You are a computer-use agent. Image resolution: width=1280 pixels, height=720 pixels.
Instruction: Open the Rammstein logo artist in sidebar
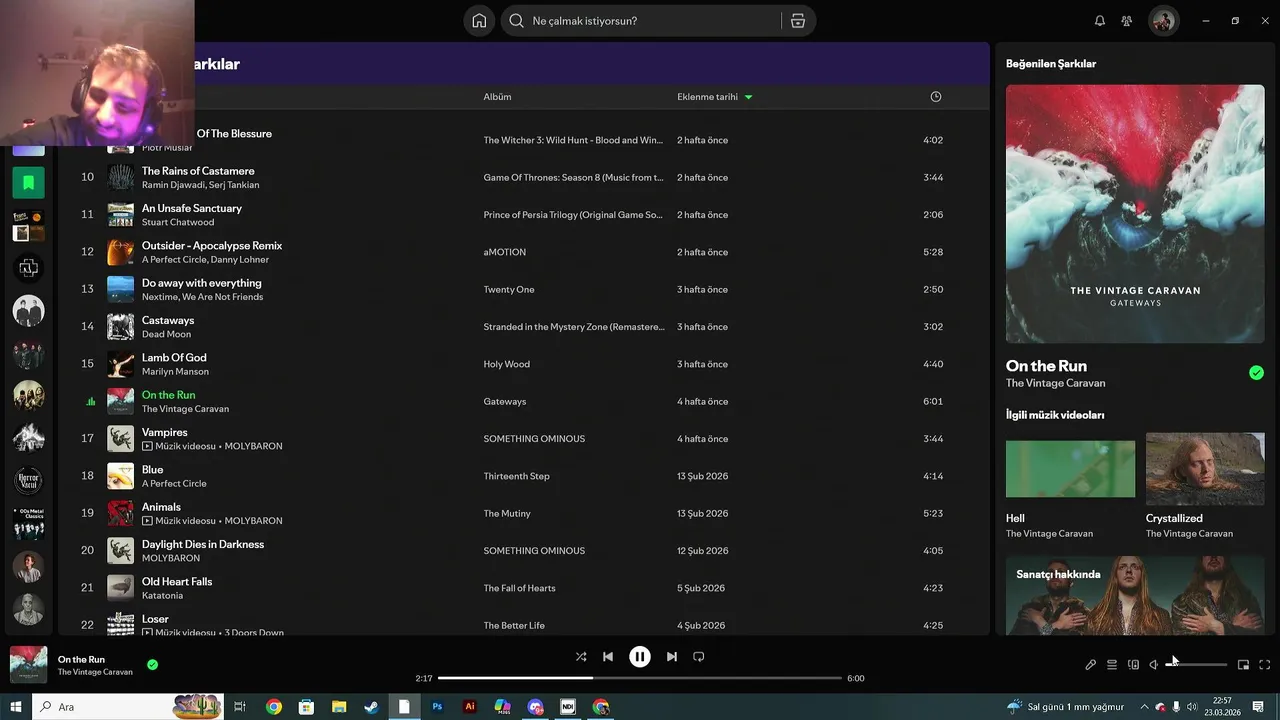[28, 268]
